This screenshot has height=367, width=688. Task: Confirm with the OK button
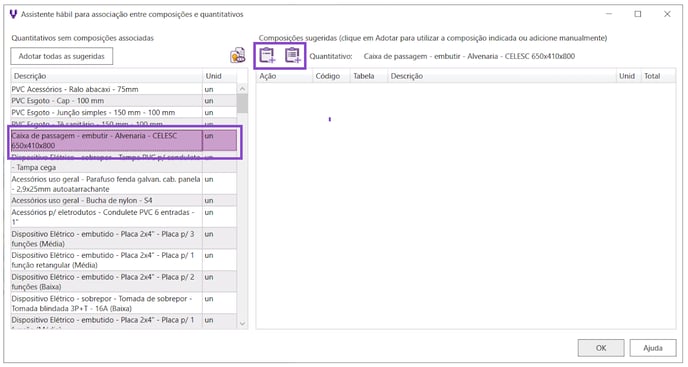pos(601,348)
